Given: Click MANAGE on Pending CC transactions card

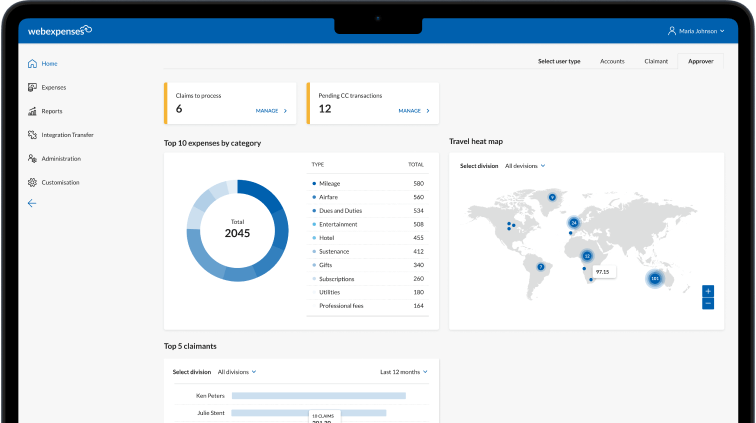Looking at the screenshot, I should (410, 111).
